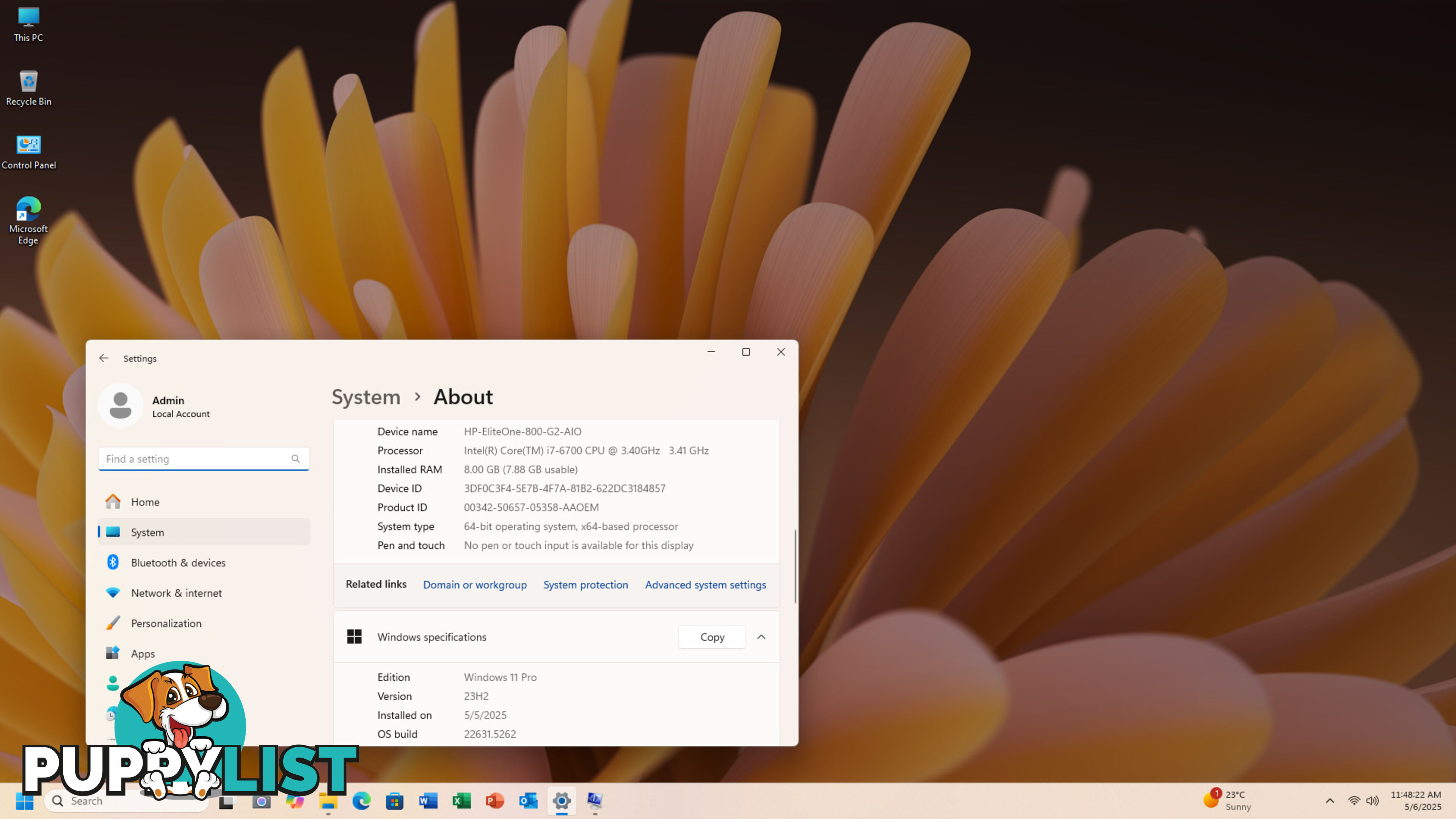The height and width of the screenshot is (819, 1456).
Task: Open the Recycle Bin desktop icon
Action: click(x=28, y=89)
